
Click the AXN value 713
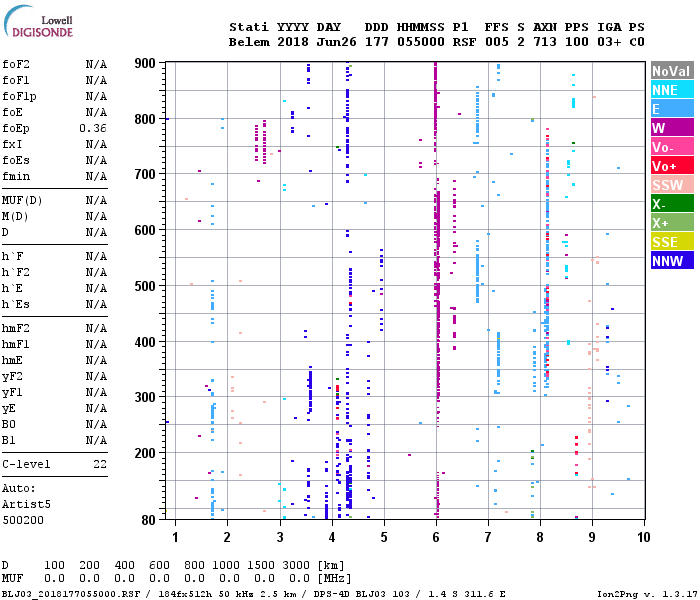click(545, 42)
